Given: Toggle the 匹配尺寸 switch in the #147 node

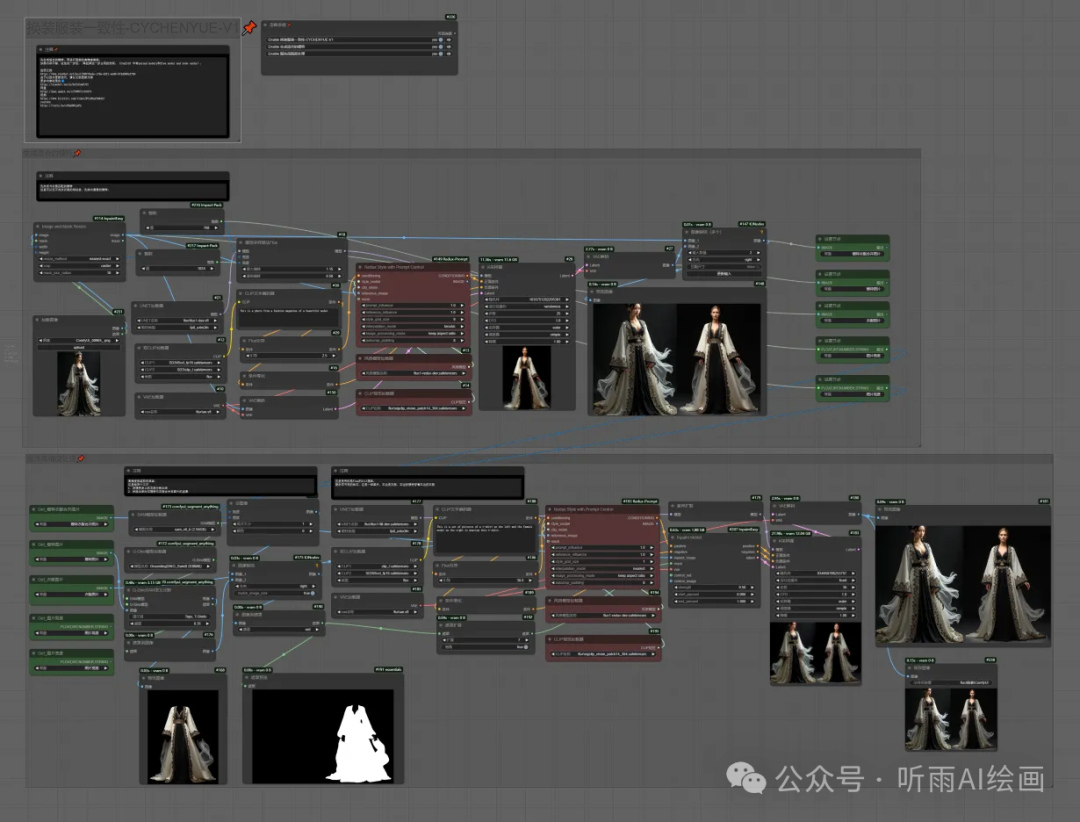Looking at the screenshot, I should (725, 267).
